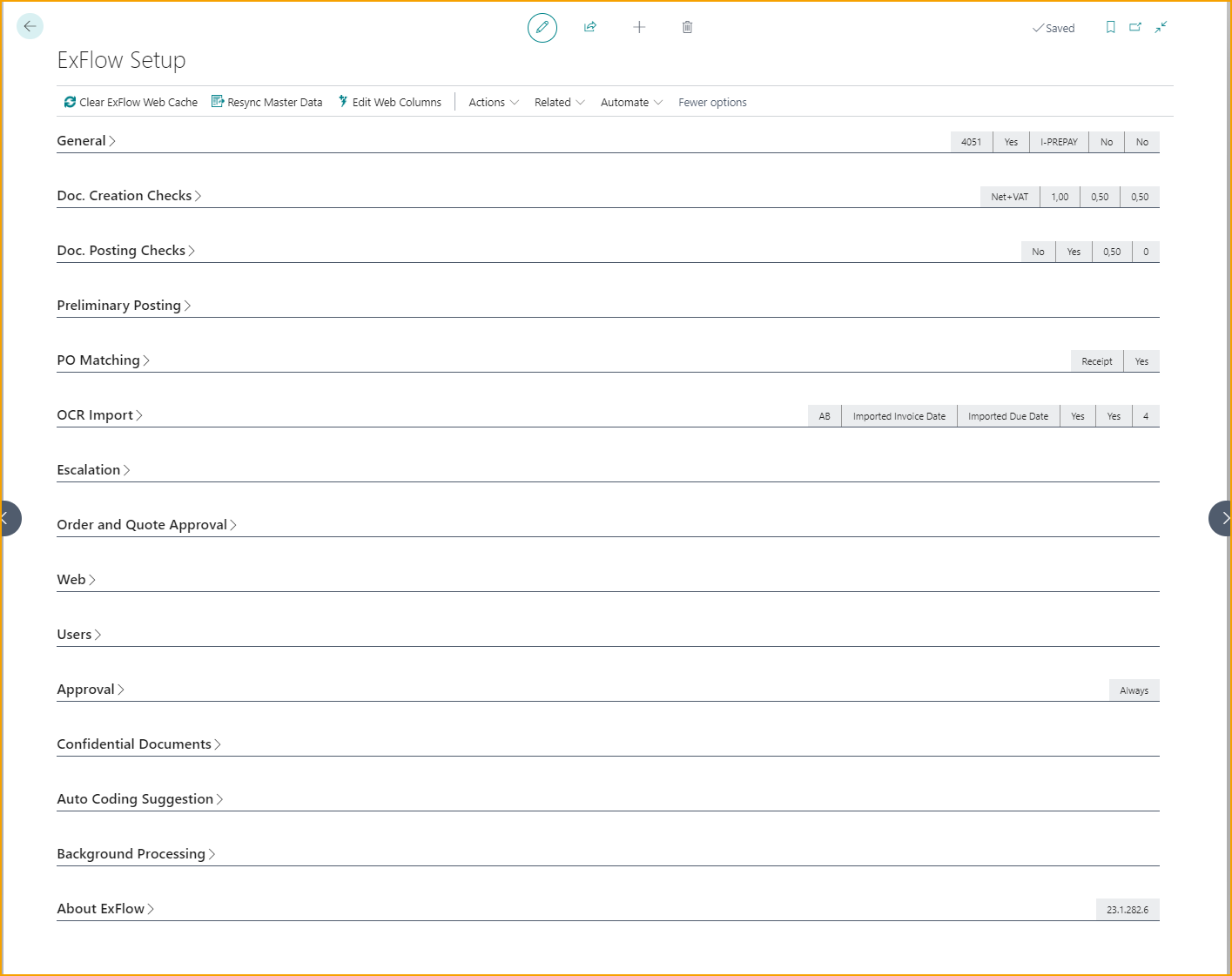Click the Always value in Approval
Viewport: 1232px width, 976px height.
1134,690
